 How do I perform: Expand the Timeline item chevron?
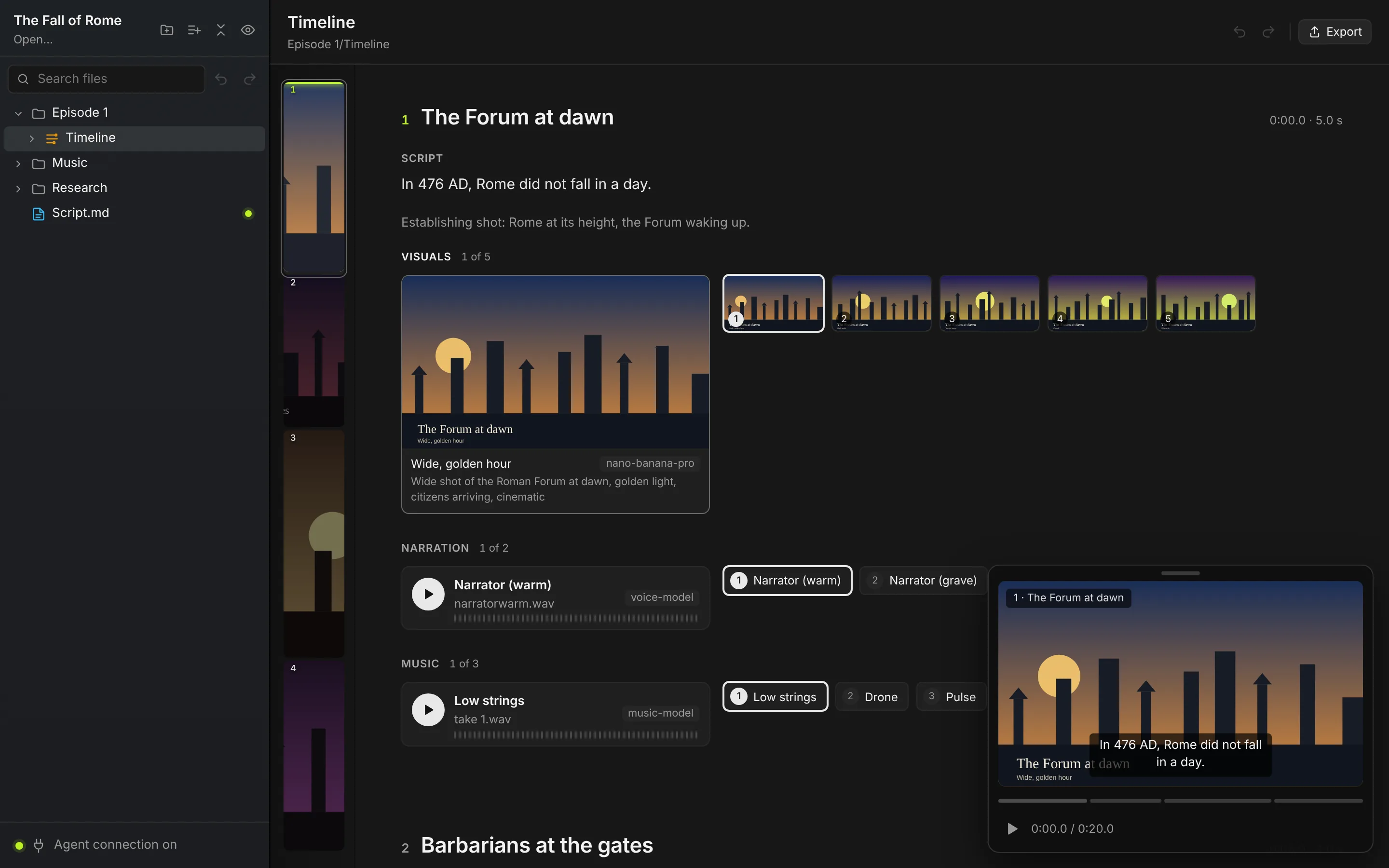[31, 138]
